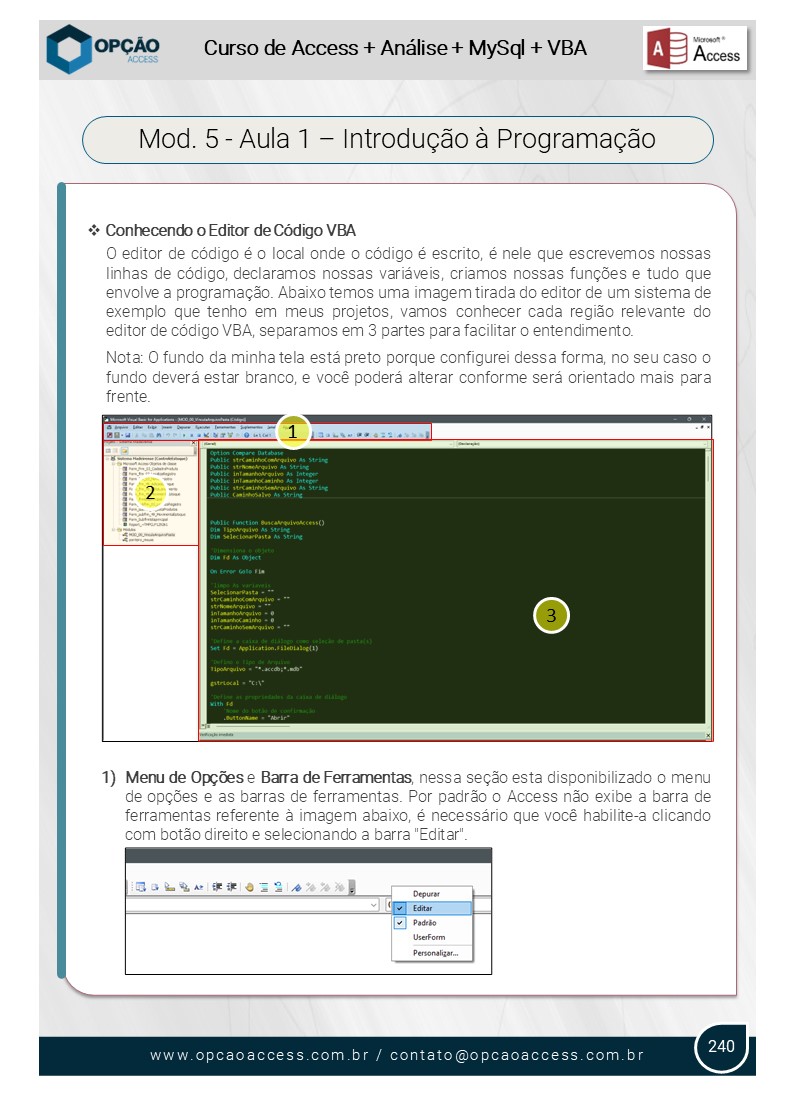The height and width of the screenshot is (1096, 794).
Task: Select Form_Frm_03_CadastraProduto in project tree
Action: (154, 469)
